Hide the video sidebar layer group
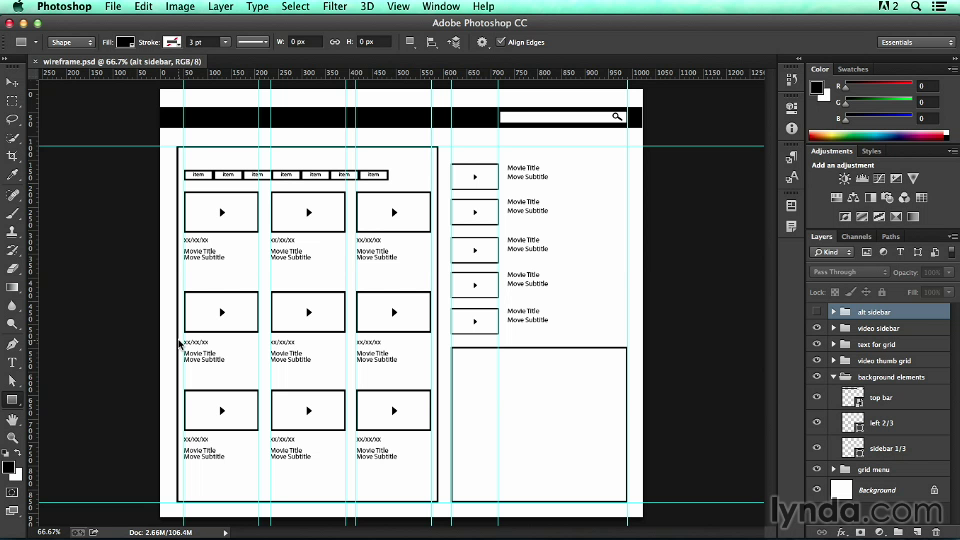 click(x=817, y=328)
